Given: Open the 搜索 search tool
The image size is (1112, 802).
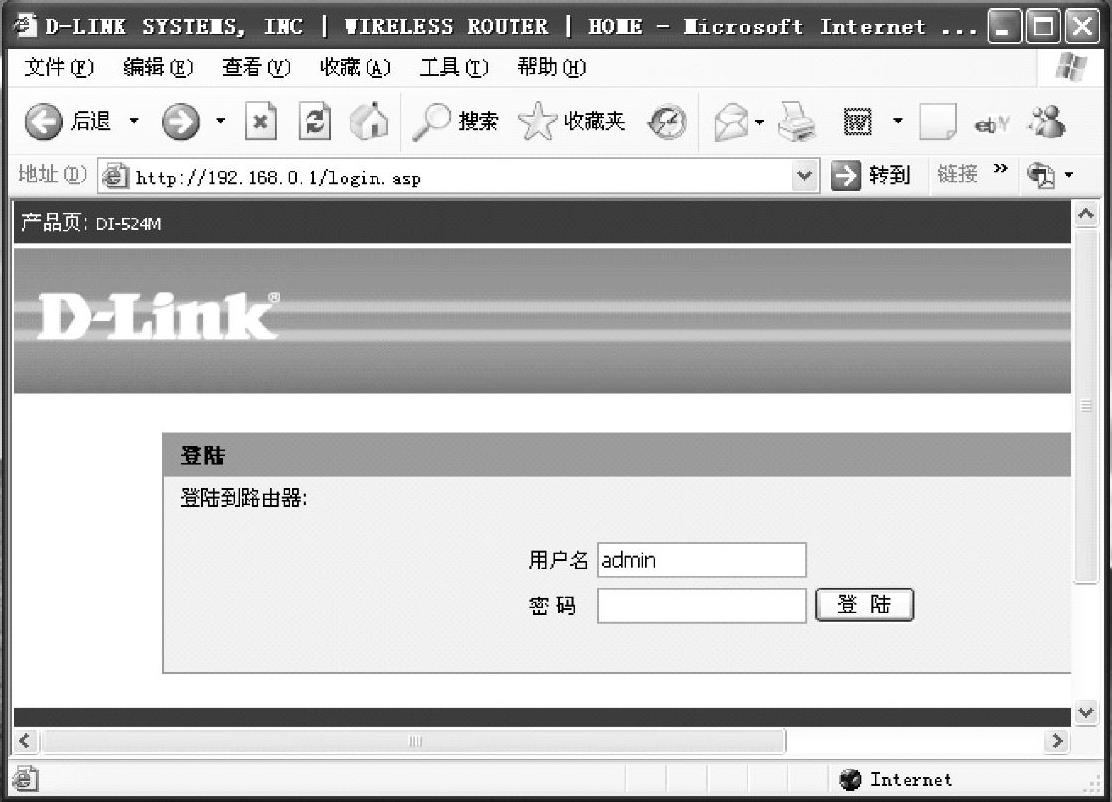Looking at the screenshot, I should coord(455,122).
